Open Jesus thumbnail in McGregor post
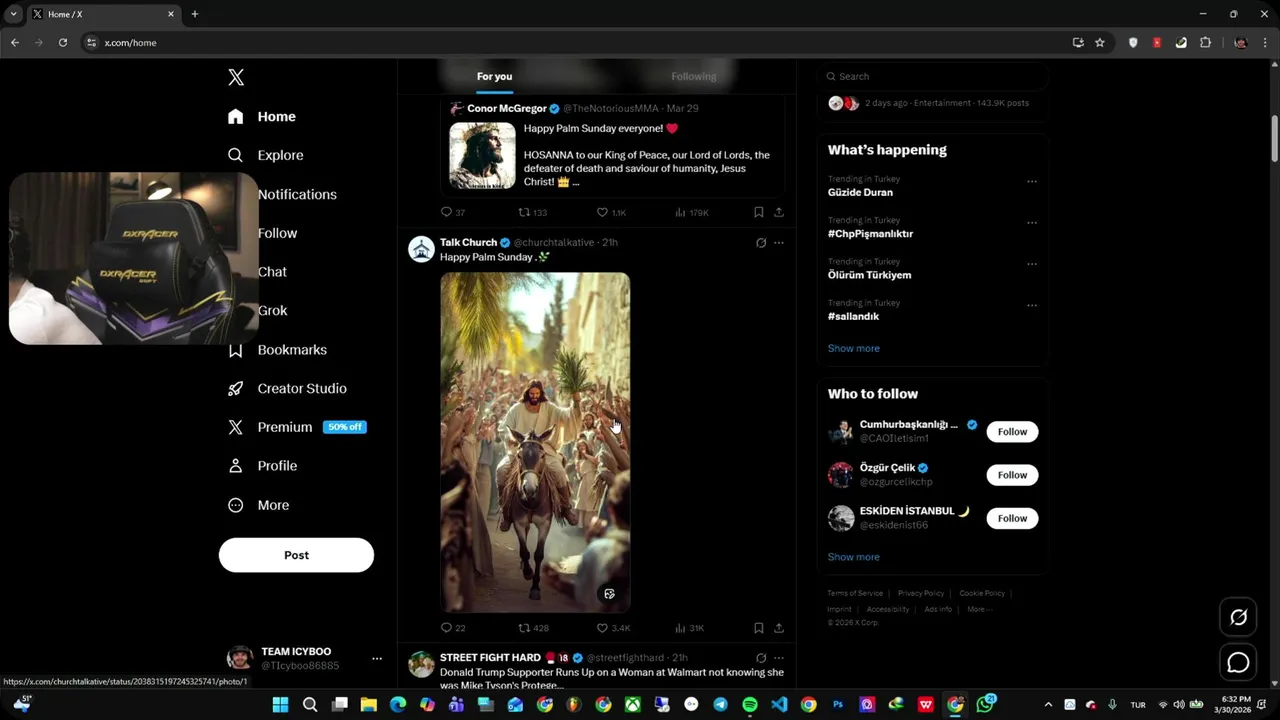 pos(482,156)
